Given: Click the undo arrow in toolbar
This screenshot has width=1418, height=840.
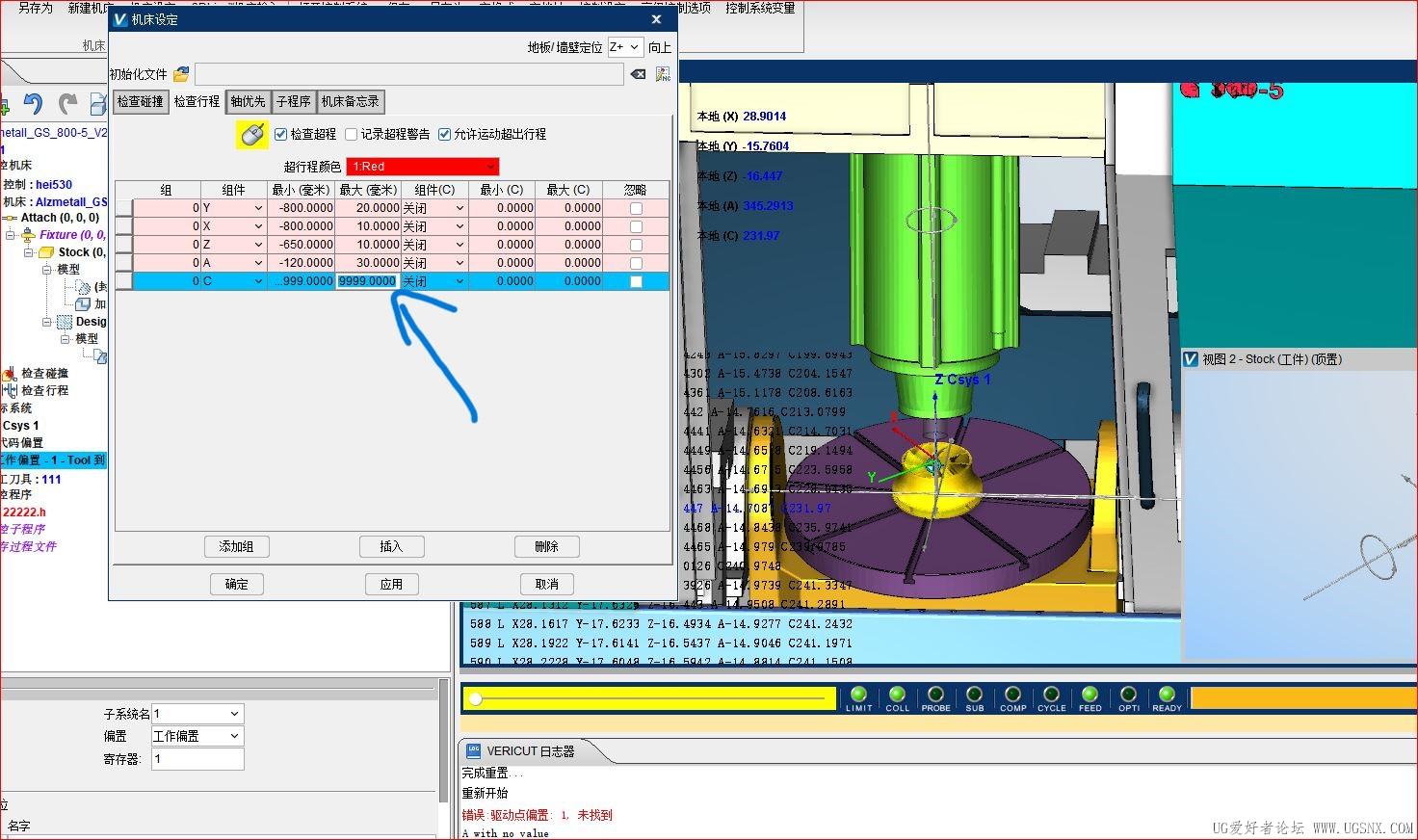Looking at the screenshot, I should click(34, 104).
